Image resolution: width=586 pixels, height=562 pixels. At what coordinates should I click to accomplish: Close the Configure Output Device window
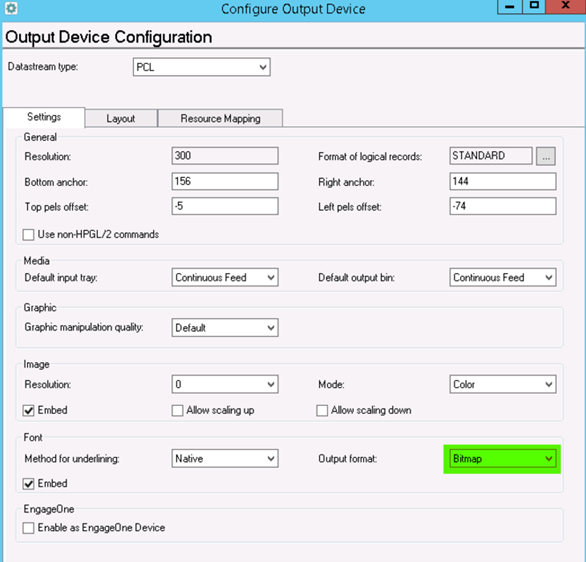coord(565,7)
